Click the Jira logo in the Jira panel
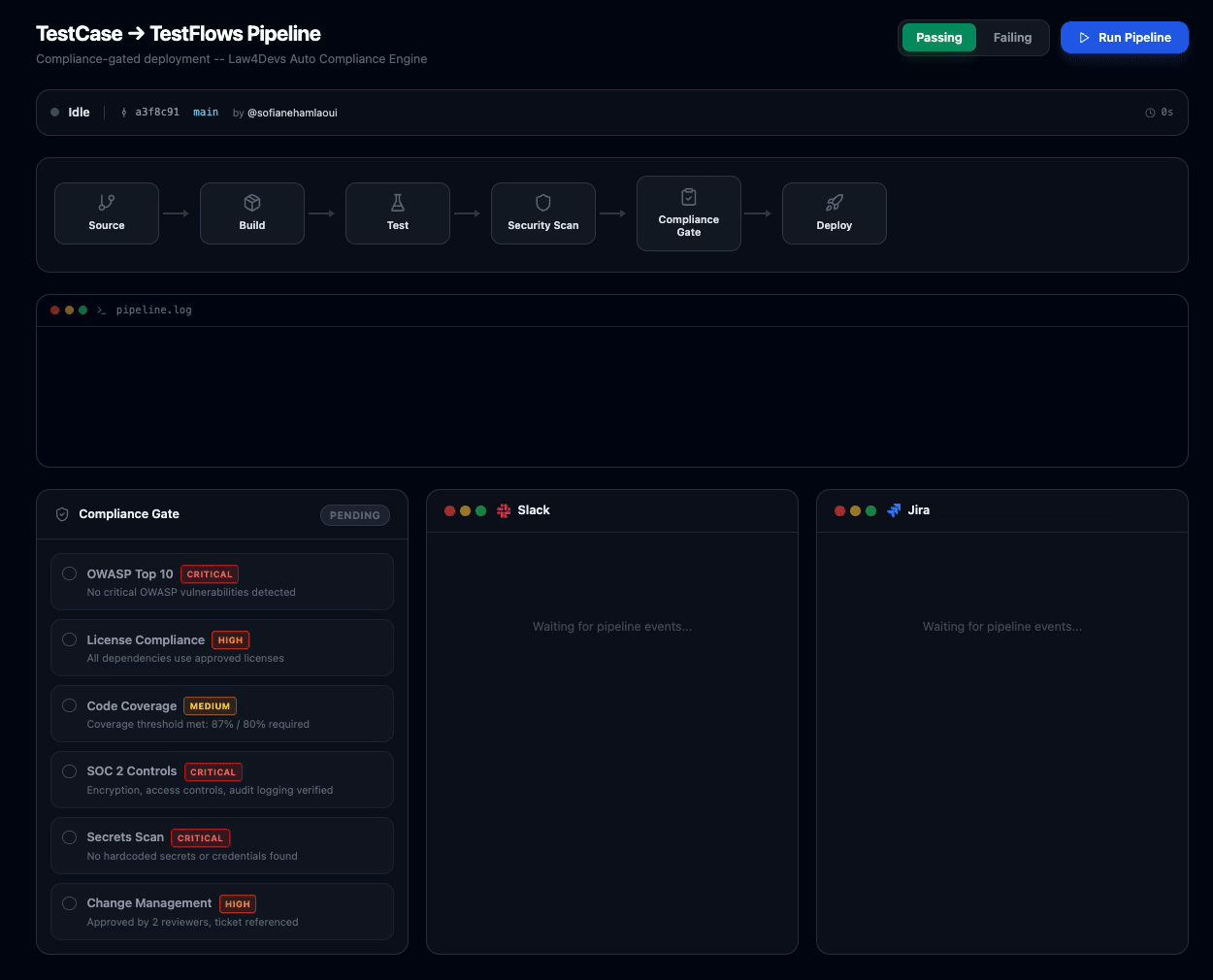Image resolution: width=1213 pixels, height=980 pixels. coord(894,509)
